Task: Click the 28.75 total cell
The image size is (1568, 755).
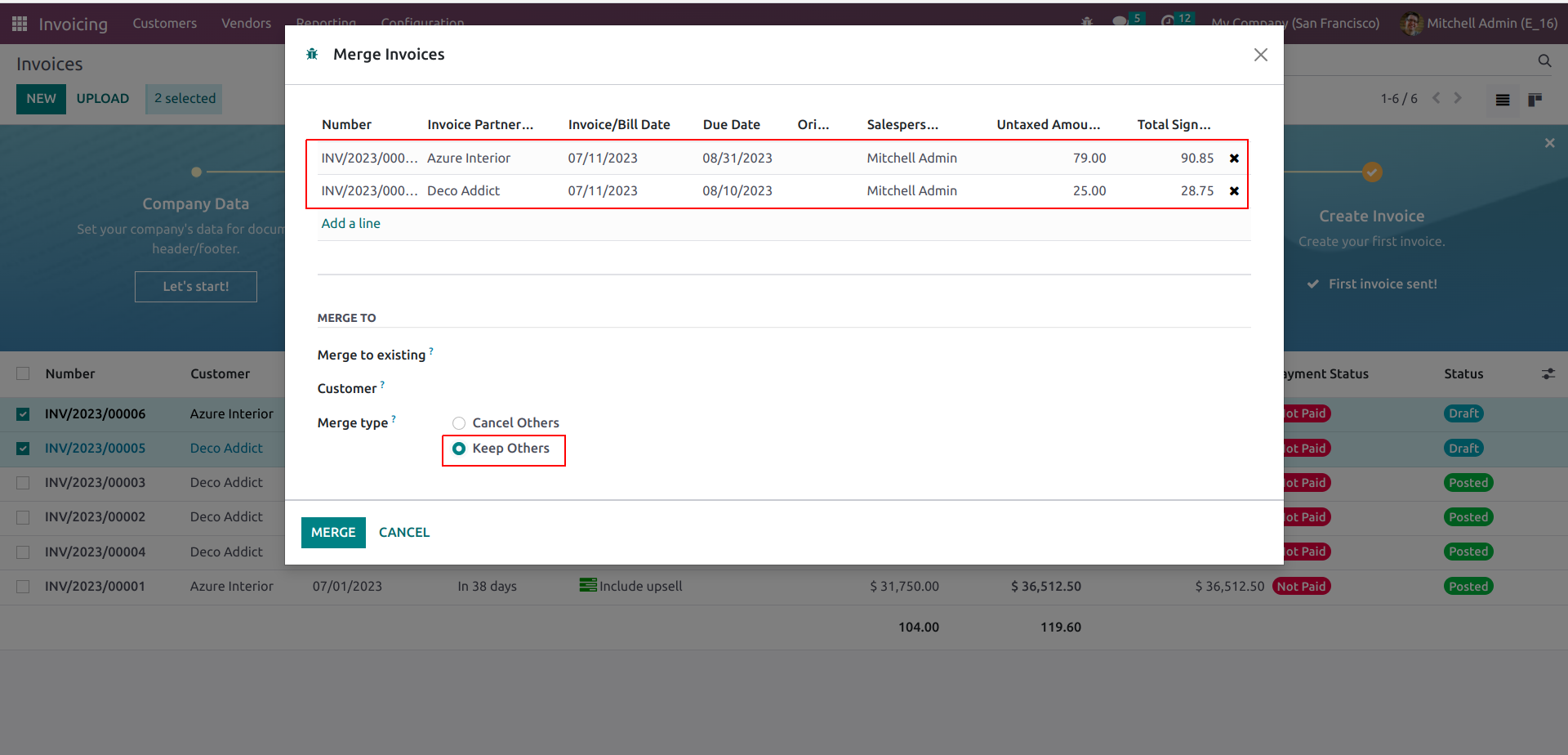Action: pyautogui.click(x=1197, y=190)
